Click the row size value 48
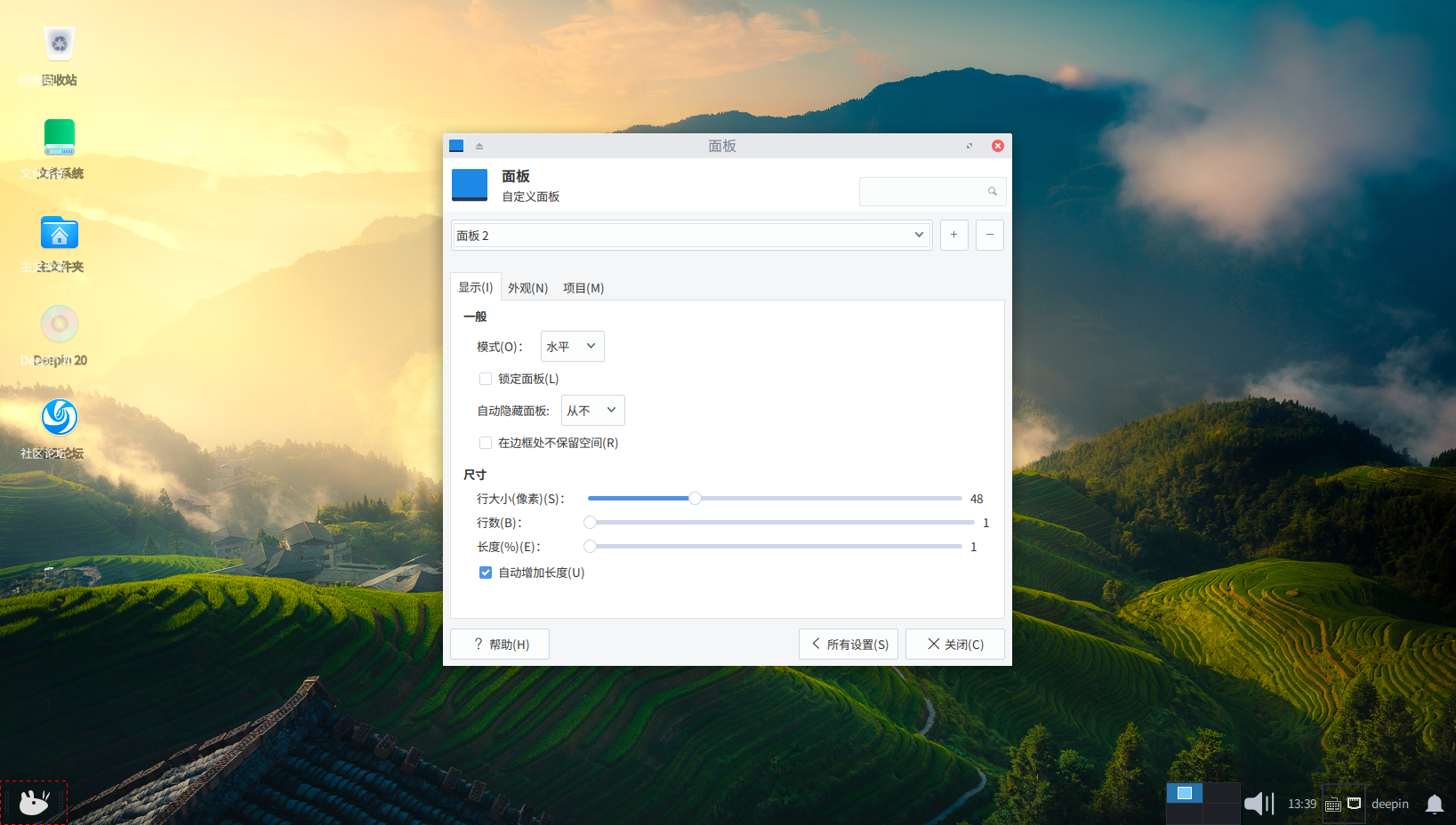This screenshot has height=825, width=1456. (977, 499)
